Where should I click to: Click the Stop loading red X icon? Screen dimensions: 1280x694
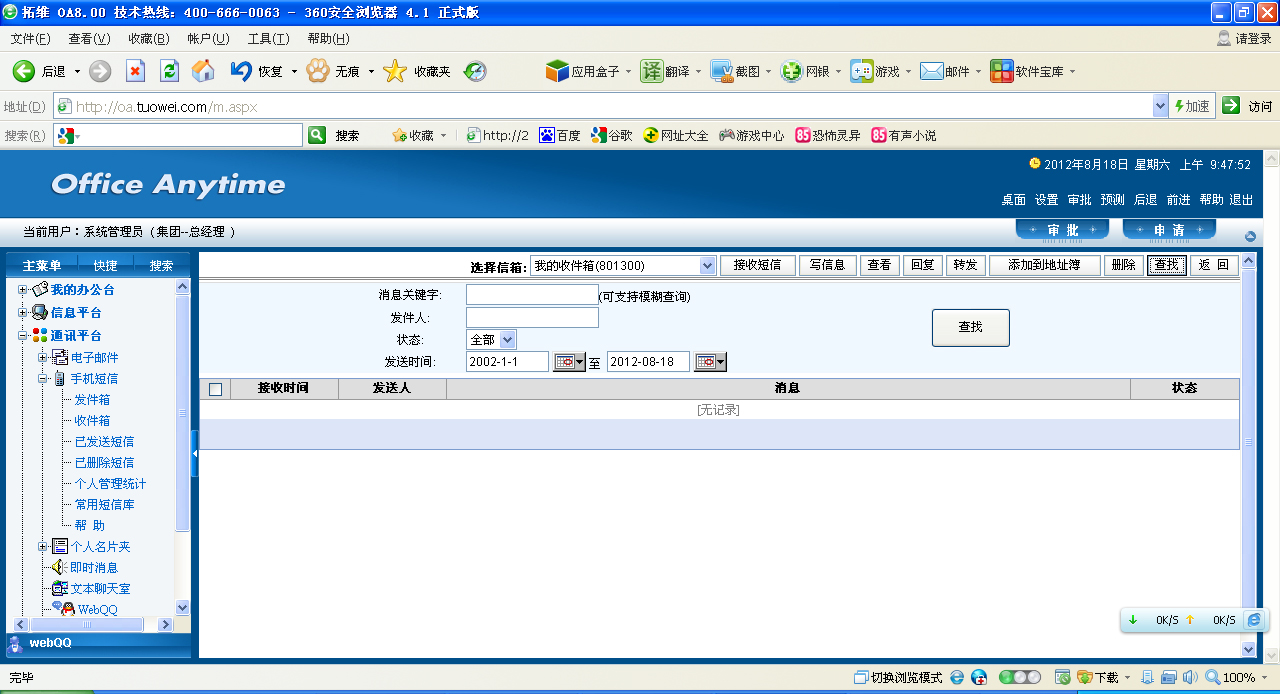(x=135, y=71)
